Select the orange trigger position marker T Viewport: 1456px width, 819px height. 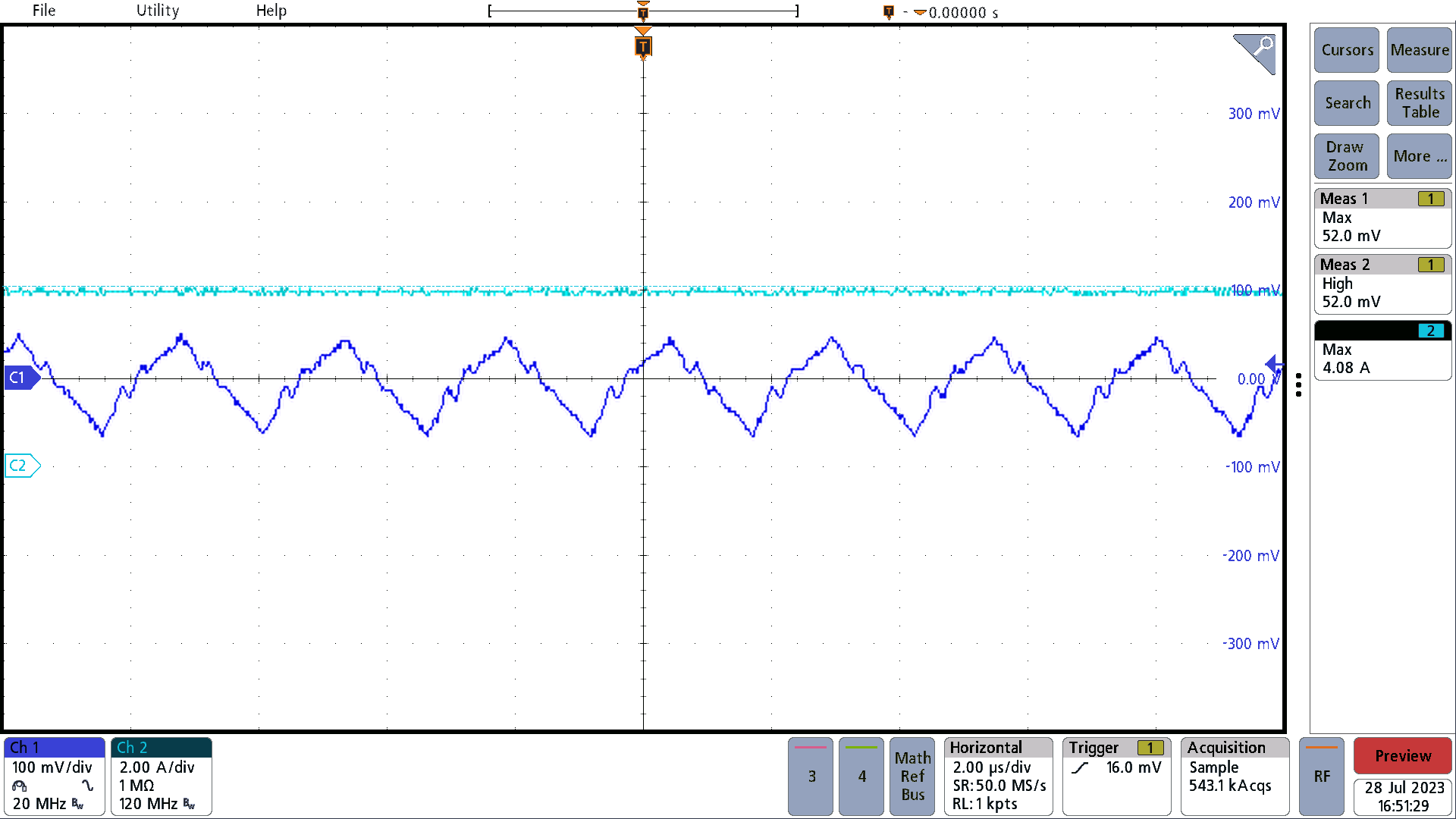pyautogui.click(x=642, y=47)
